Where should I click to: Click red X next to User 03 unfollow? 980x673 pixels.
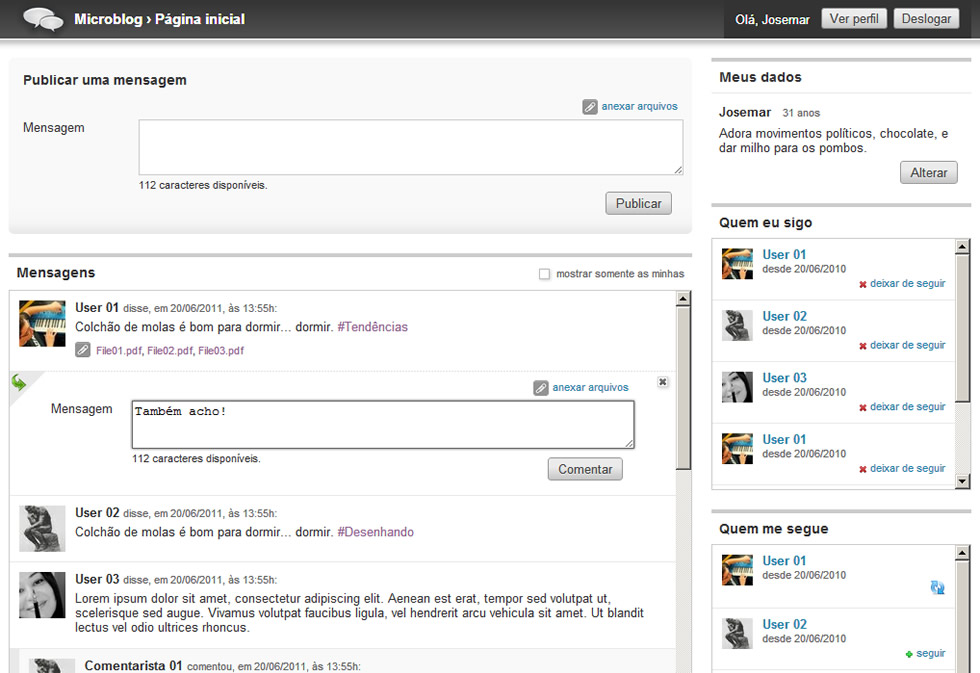(862, 407)
